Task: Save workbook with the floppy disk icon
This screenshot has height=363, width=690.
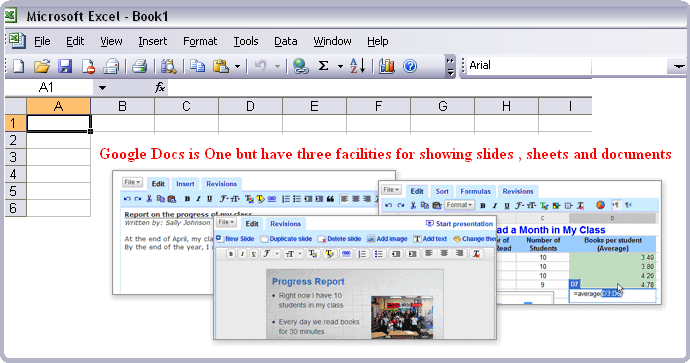Action: pos(65,66)
